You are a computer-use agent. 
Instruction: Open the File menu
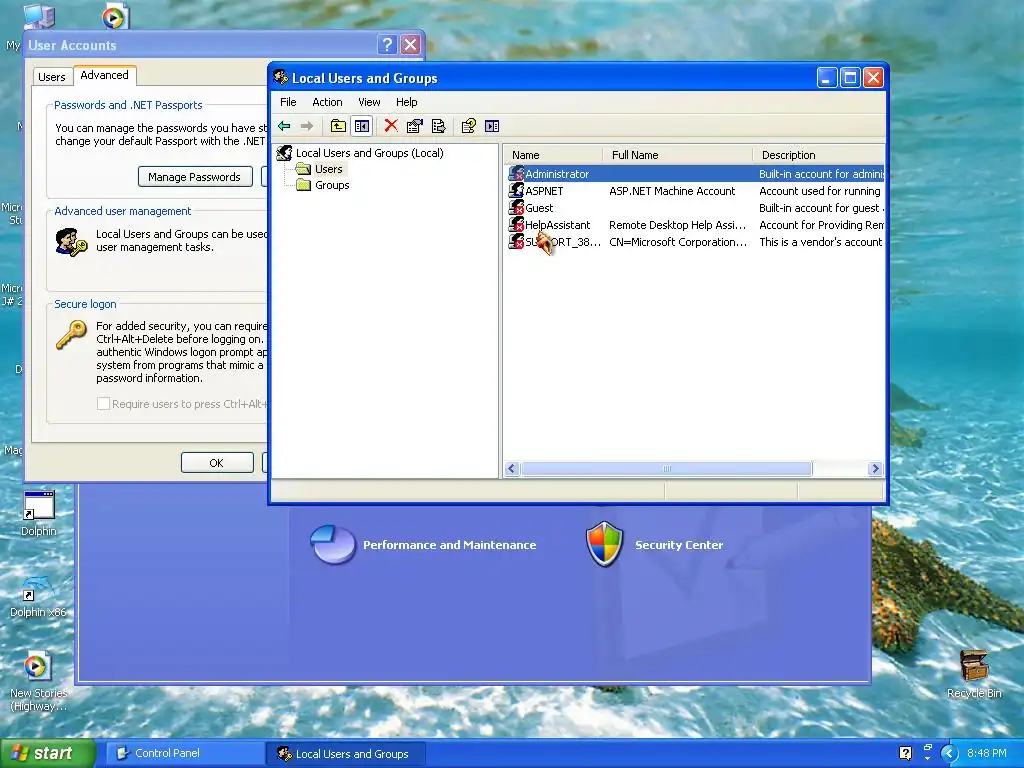288,102
